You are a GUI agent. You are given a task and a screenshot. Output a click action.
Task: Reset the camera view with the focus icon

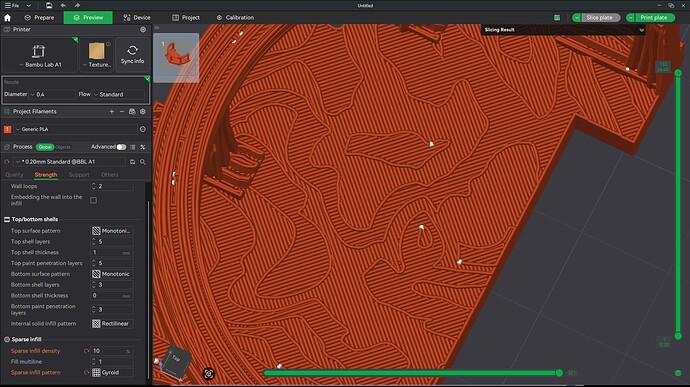(x=209, y=374)
